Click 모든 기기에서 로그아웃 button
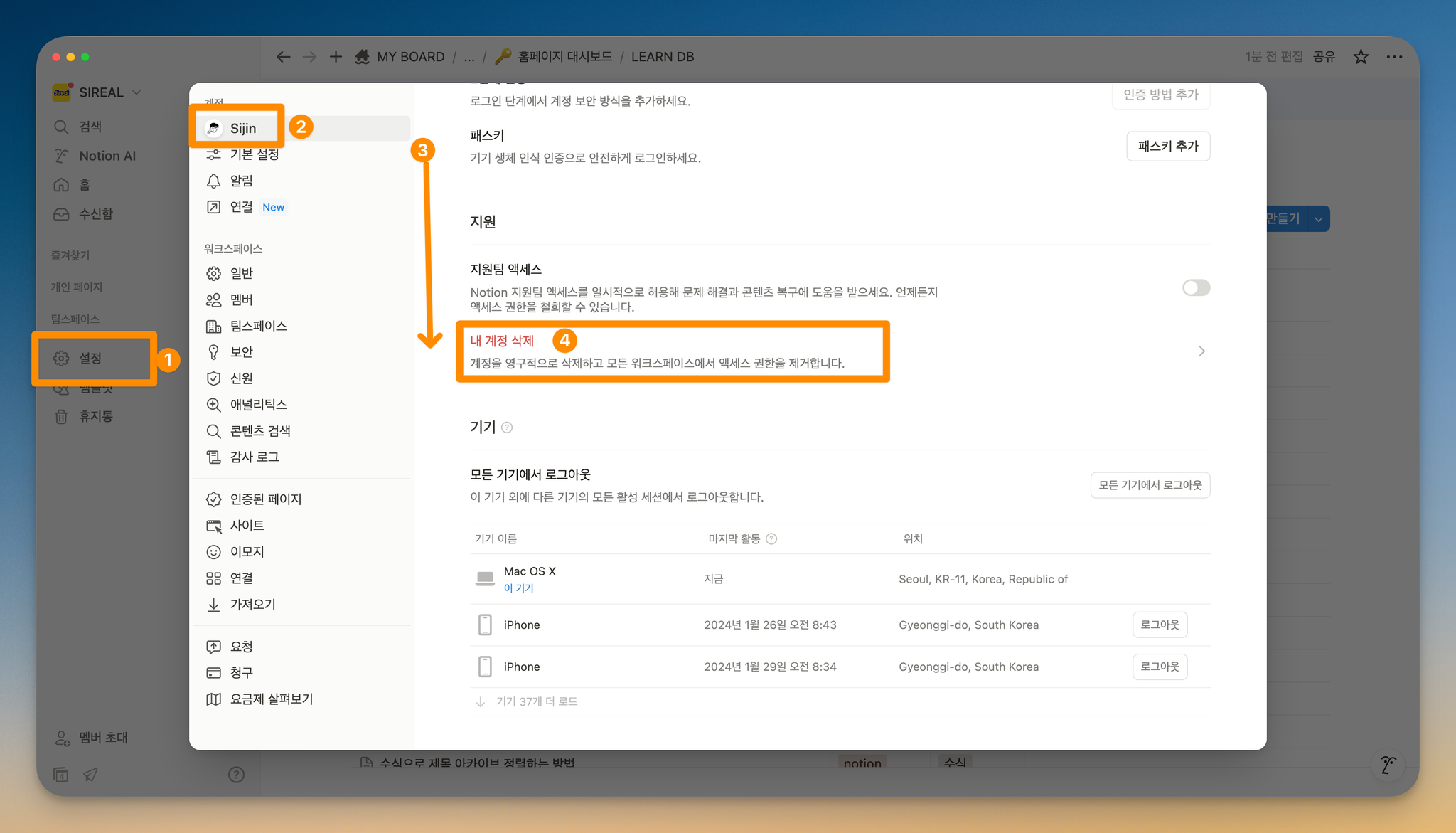 tap(1150, 485)
